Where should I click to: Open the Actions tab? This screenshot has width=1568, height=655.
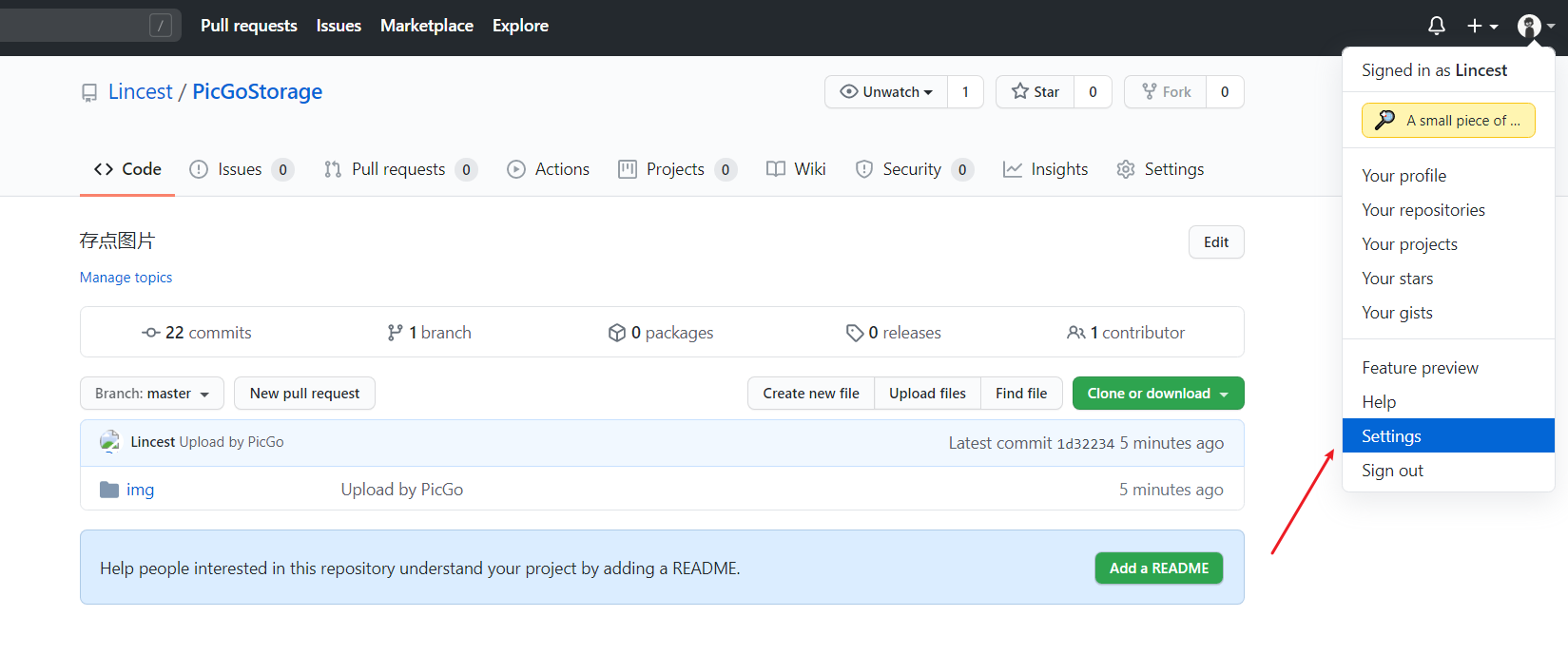click(x=549, y=169)
